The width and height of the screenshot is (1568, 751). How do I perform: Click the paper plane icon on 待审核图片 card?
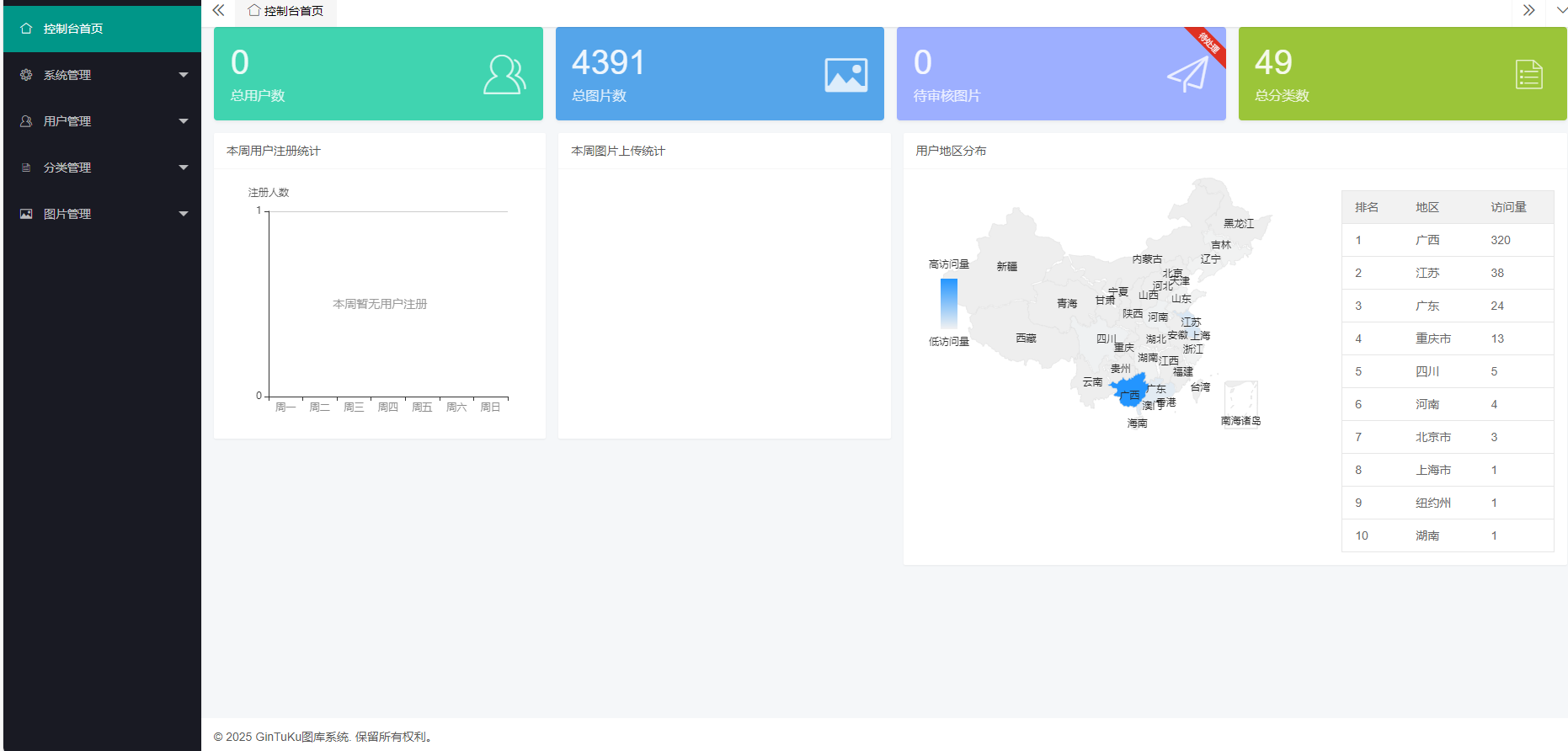click(1188, 75)
